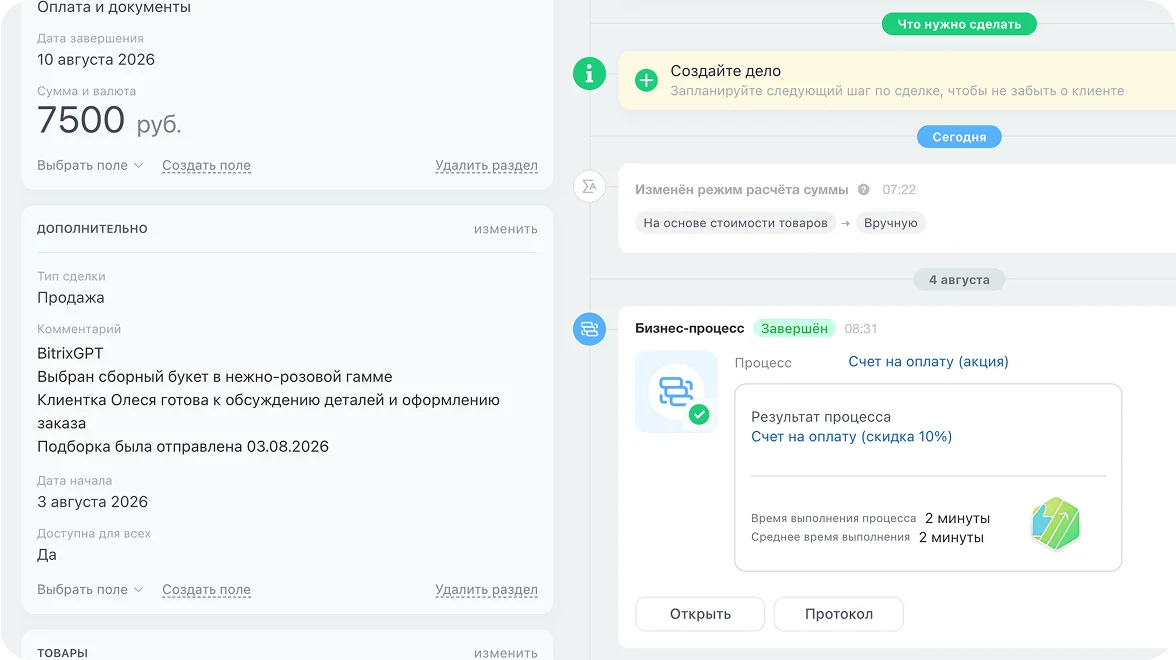
Task: Click the Продажа deal type value
Action: tap(70, 298)
